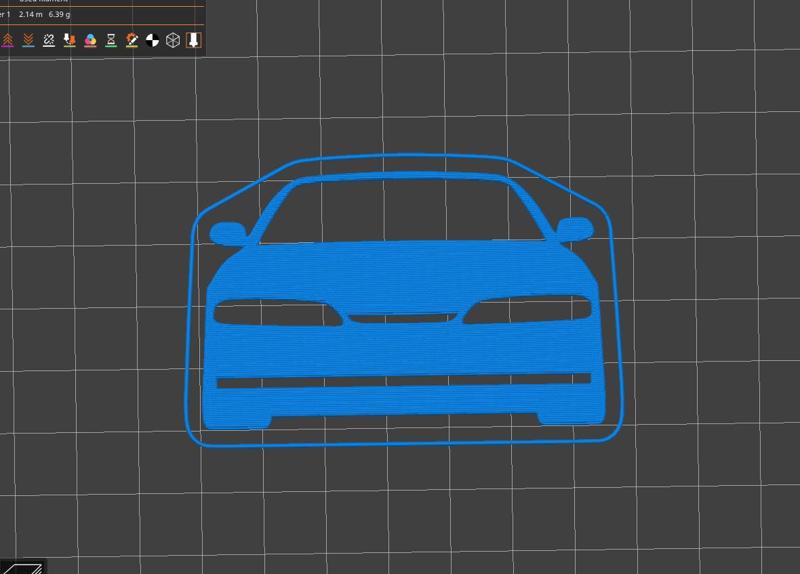Select the blue car model preview
The image size is (800, 574).
pos(403,301)
